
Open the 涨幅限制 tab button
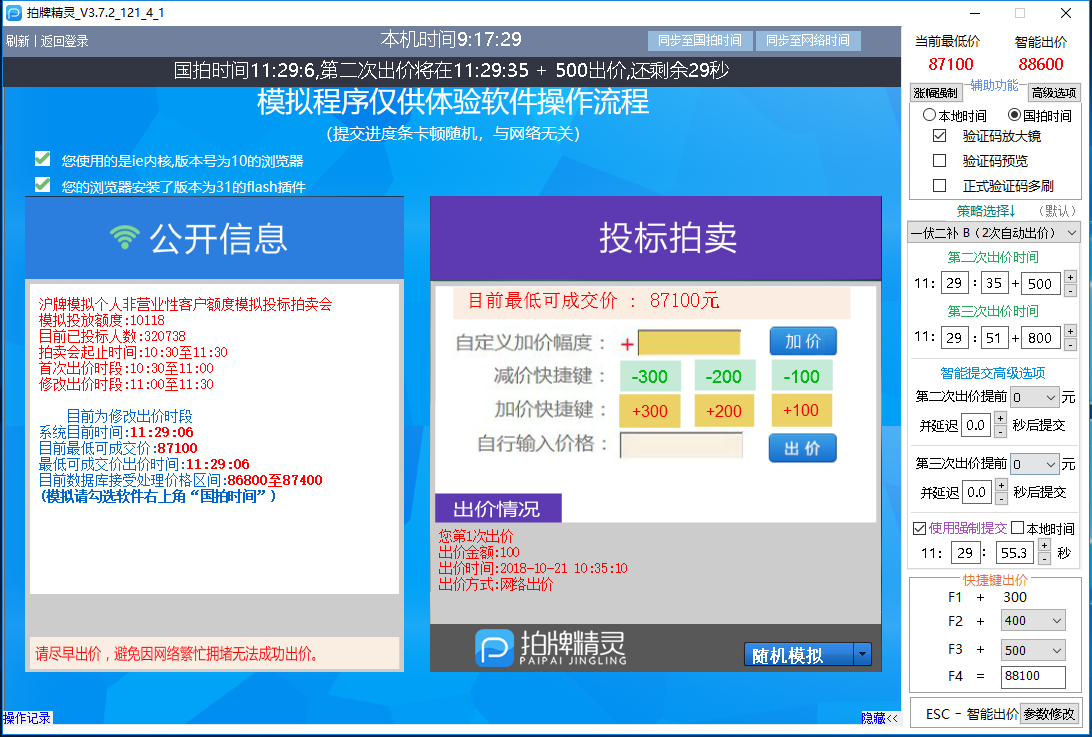[935, 93]
